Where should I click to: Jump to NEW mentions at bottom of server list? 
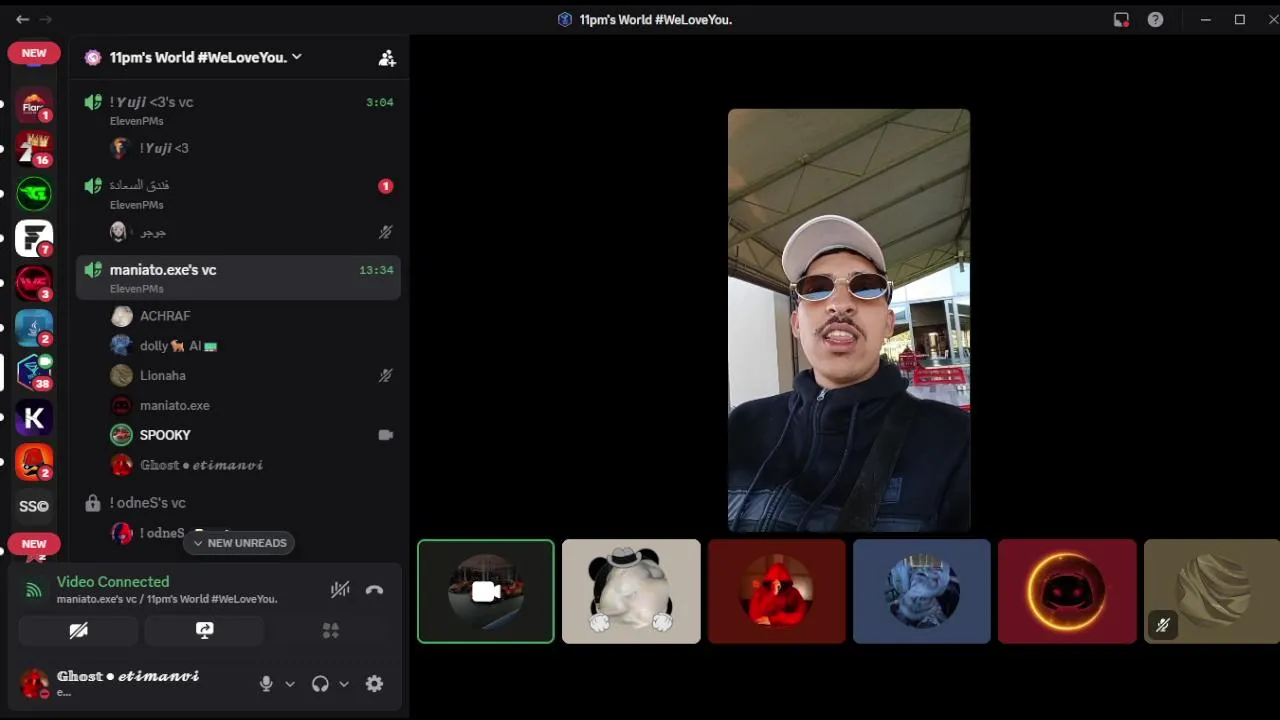[34, 544]
